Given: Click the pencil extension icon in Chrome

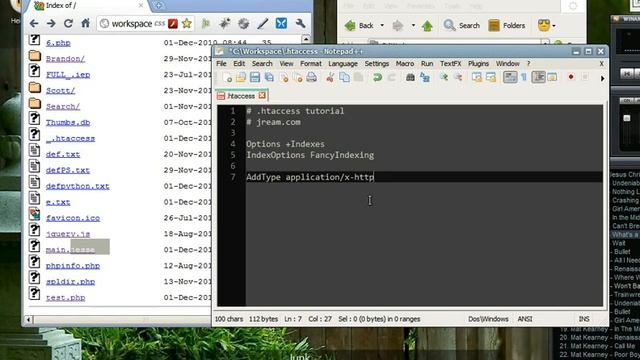Looking at the screenshot, I should (262, 24).
